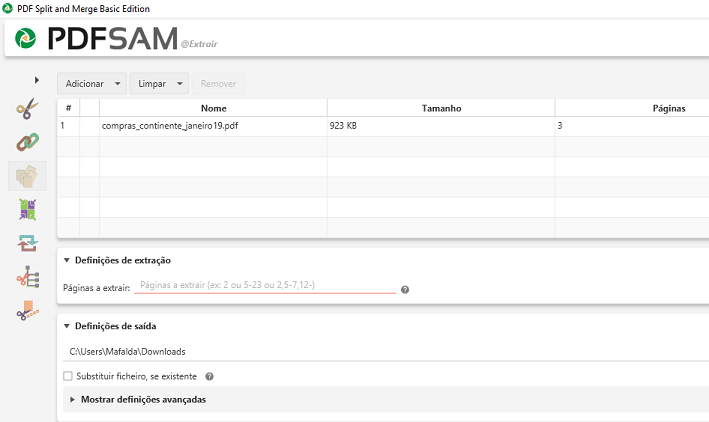Screen dimensions: 709x422
Task: Select the Extract pages tool icon
Action: click(x=27, y=176)
